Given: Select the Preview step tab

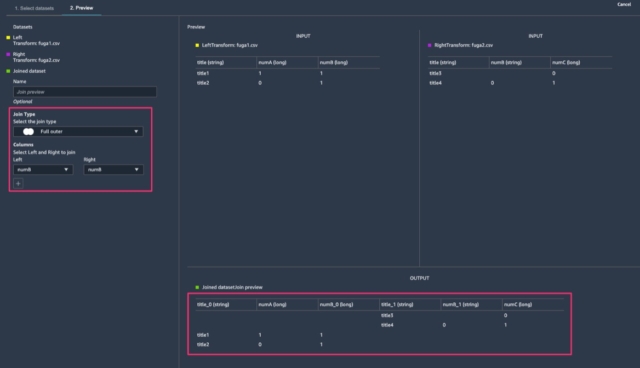Looking at the screenshot, I should (x=81, y=8).
